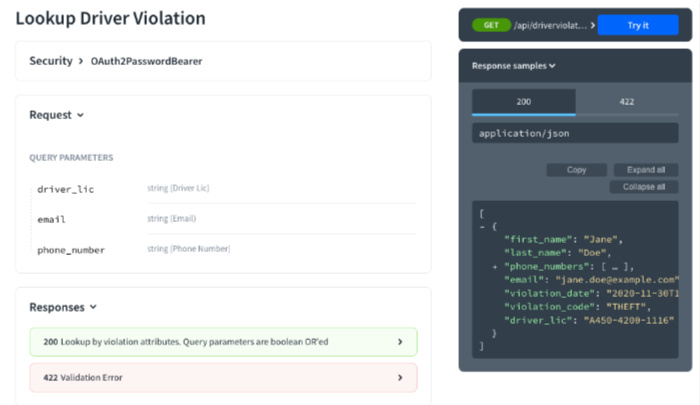The image size is (700, 405).
Task: Collapse the JSON object minus icon
Action: click(x=482, y=225)
